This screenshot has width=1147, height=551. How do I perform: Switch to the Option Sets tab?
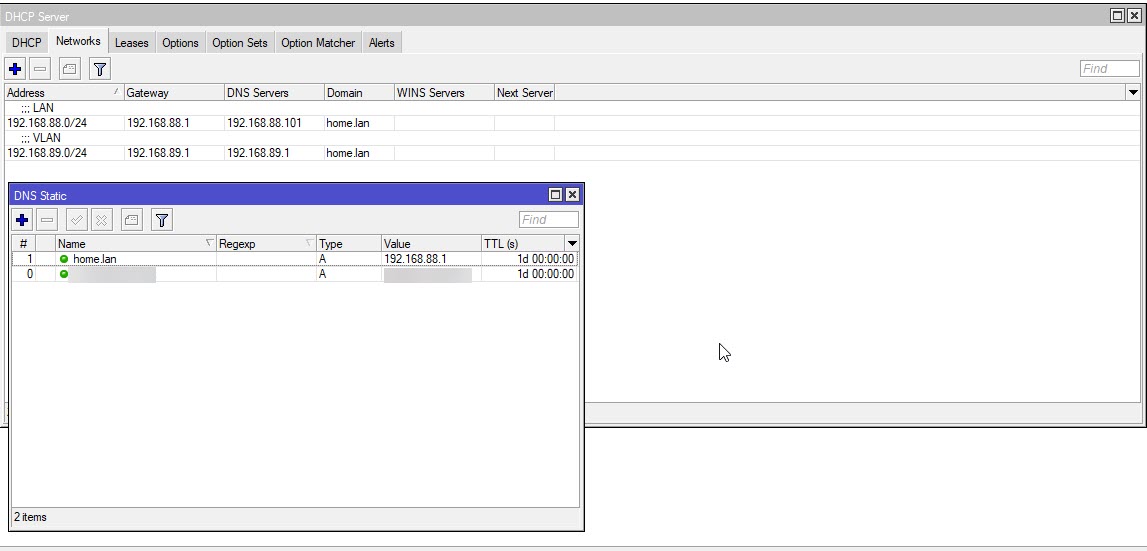[240, 42]
